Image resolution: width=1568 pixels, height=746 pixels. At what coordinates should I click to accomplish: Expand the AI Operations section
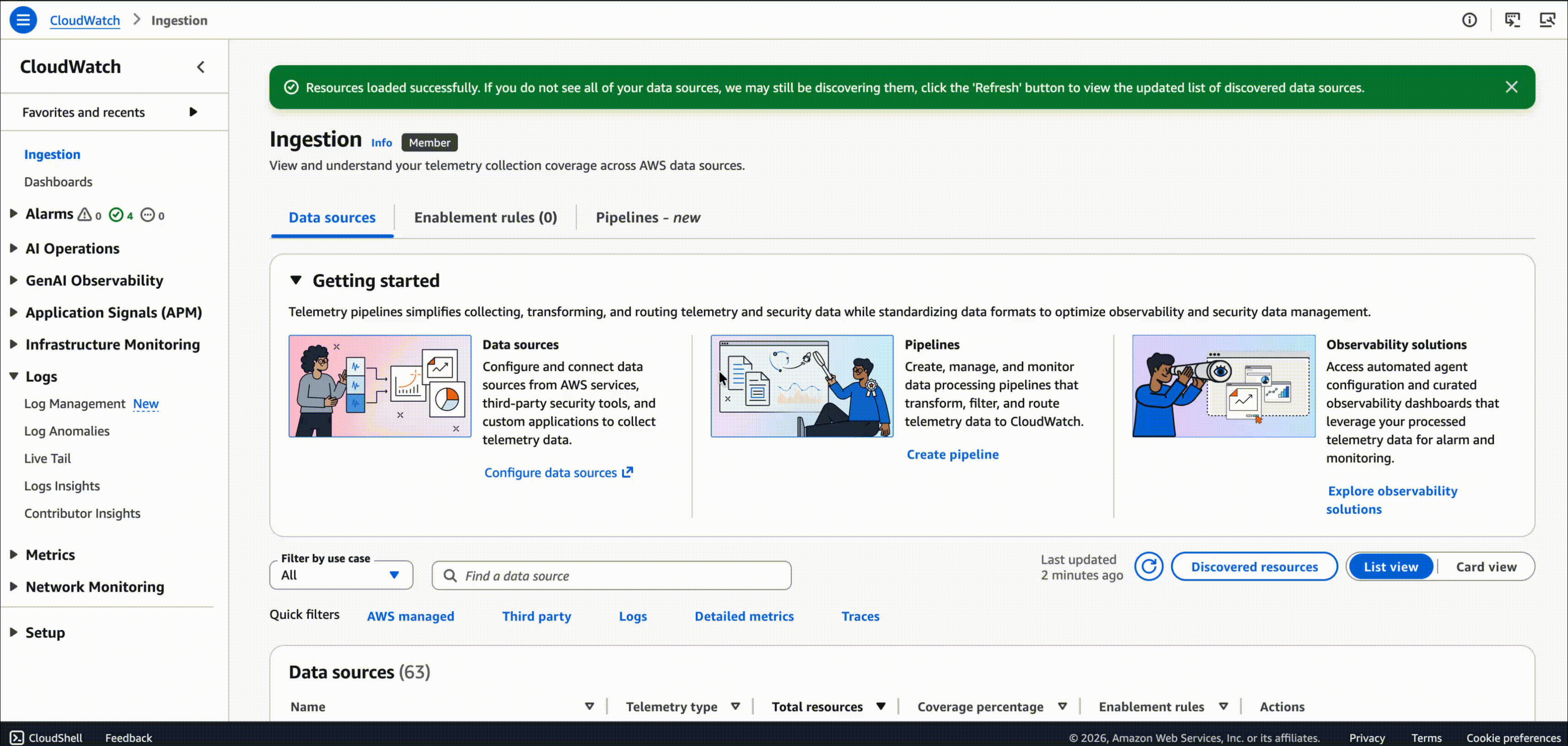coord(13,248)
